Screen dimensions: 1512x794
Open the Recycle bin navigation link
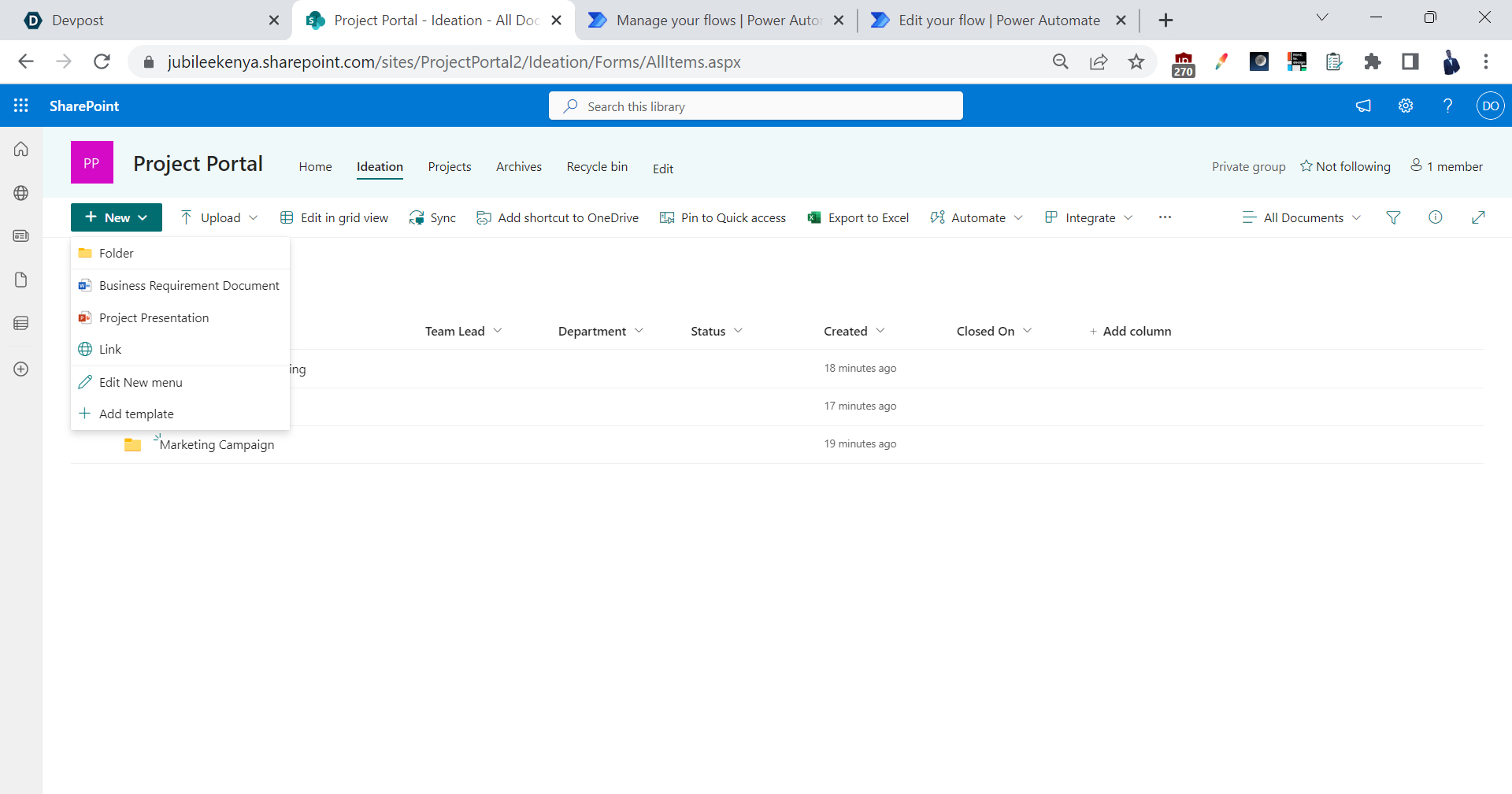597,166
